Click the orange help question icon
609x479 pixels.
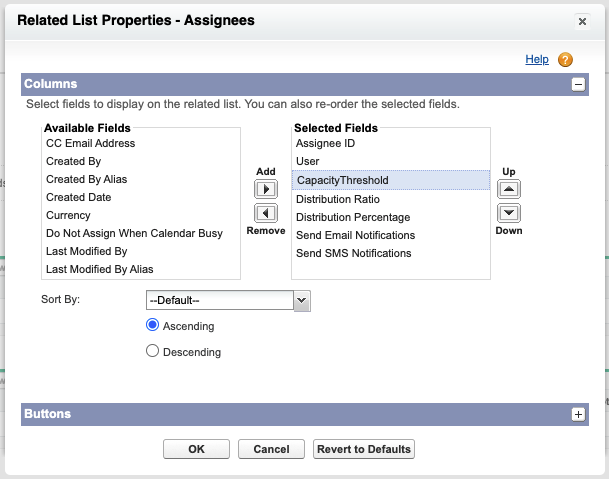pos(565,59)
